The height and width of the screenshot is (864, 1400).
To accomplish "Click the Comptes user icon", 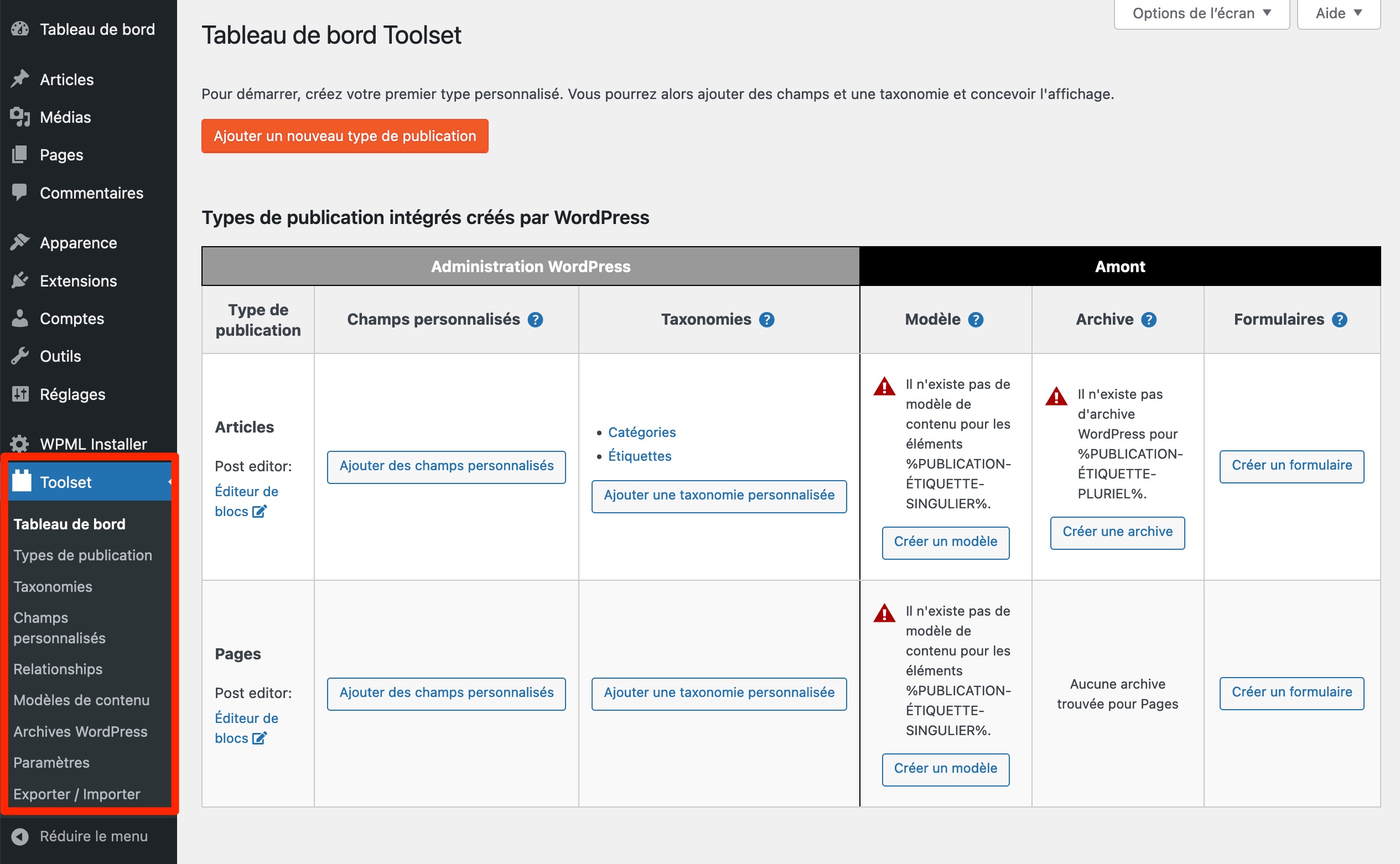I will coord(20,318).
